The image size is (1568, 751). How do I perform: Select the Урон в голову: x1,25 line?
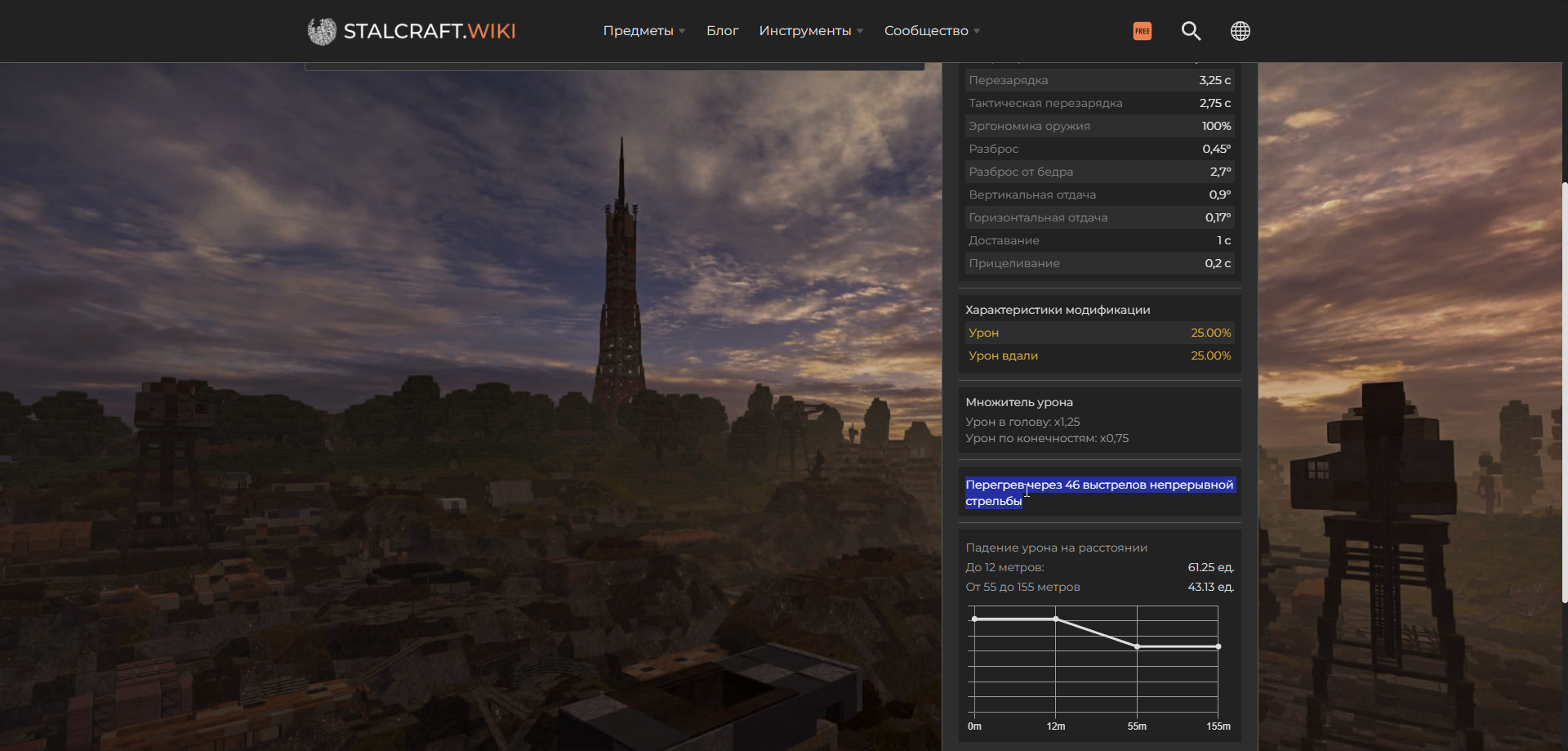[1022, 422]
